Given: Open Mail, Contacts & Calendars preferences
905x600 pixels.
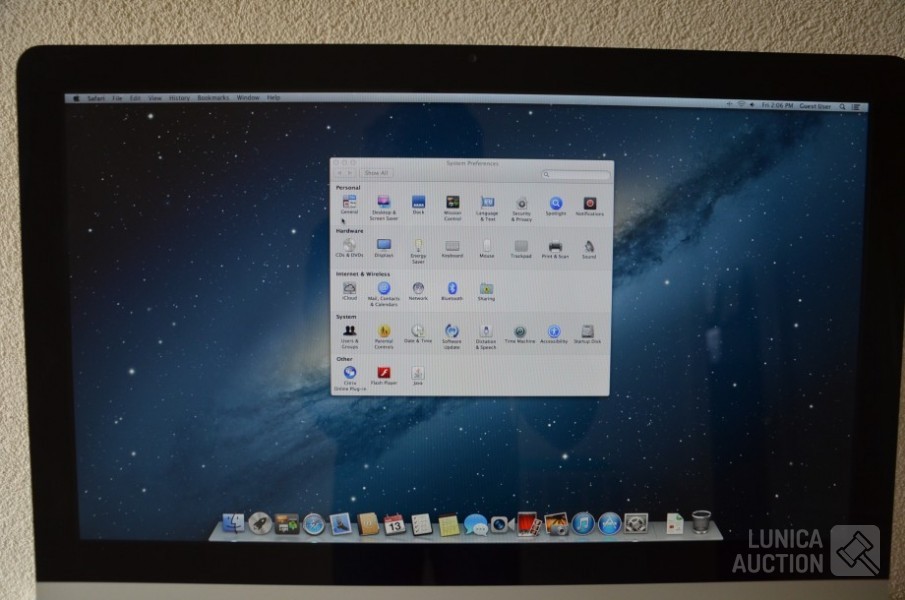Looking at the screenshot, I should (x=384, y=294).
